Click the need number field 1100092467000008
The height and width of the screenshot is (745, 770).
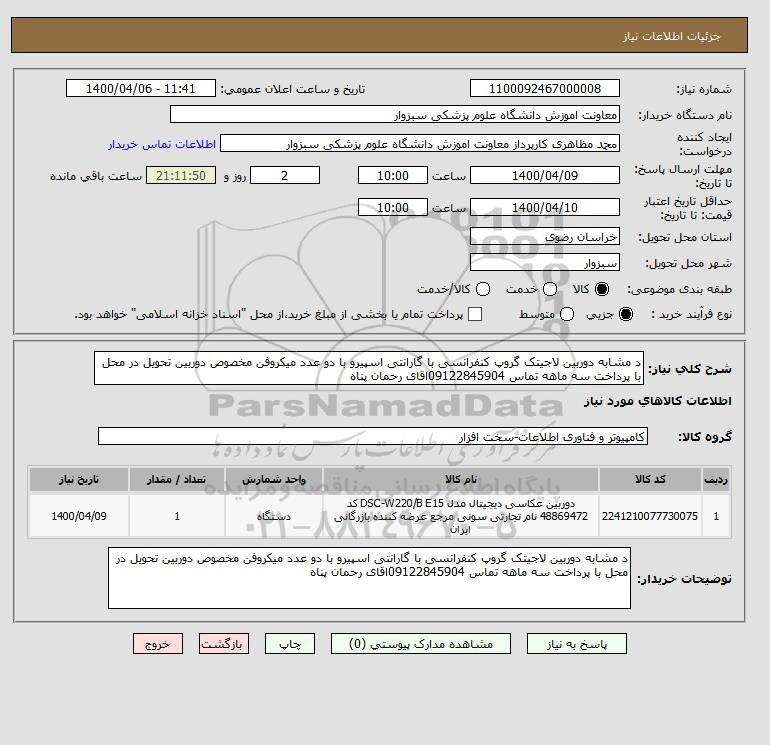click(545, 88)
